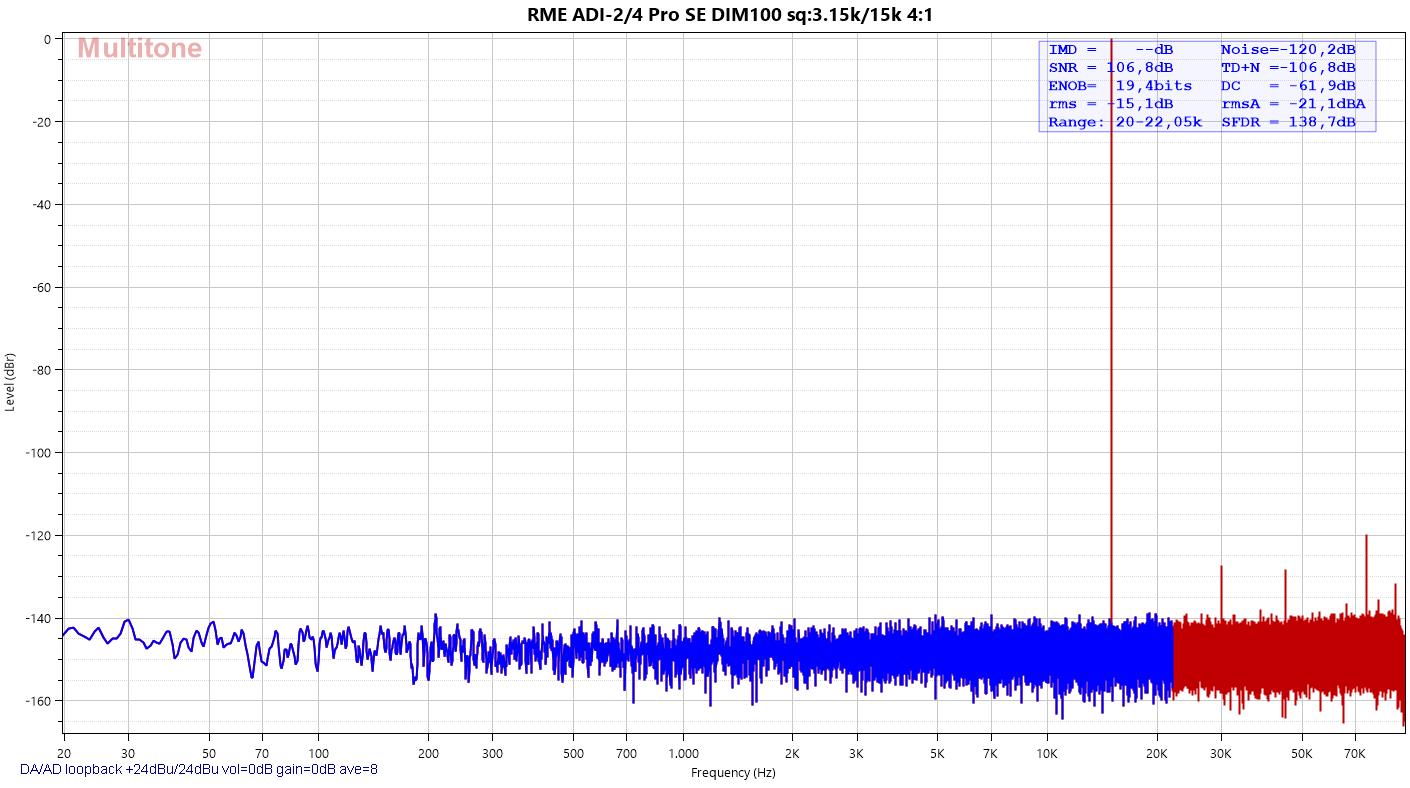1410x788 pixels.
Task: Click the "Frequency (Hz)" axis label
Action: tap(733, 772)
